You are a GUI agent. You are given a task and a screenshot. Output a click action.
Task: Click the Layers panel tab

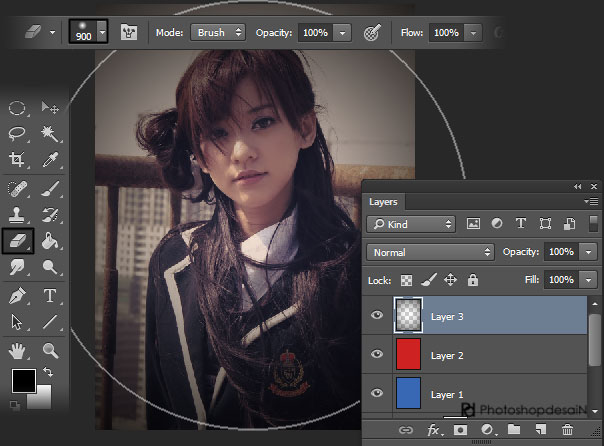384,201
